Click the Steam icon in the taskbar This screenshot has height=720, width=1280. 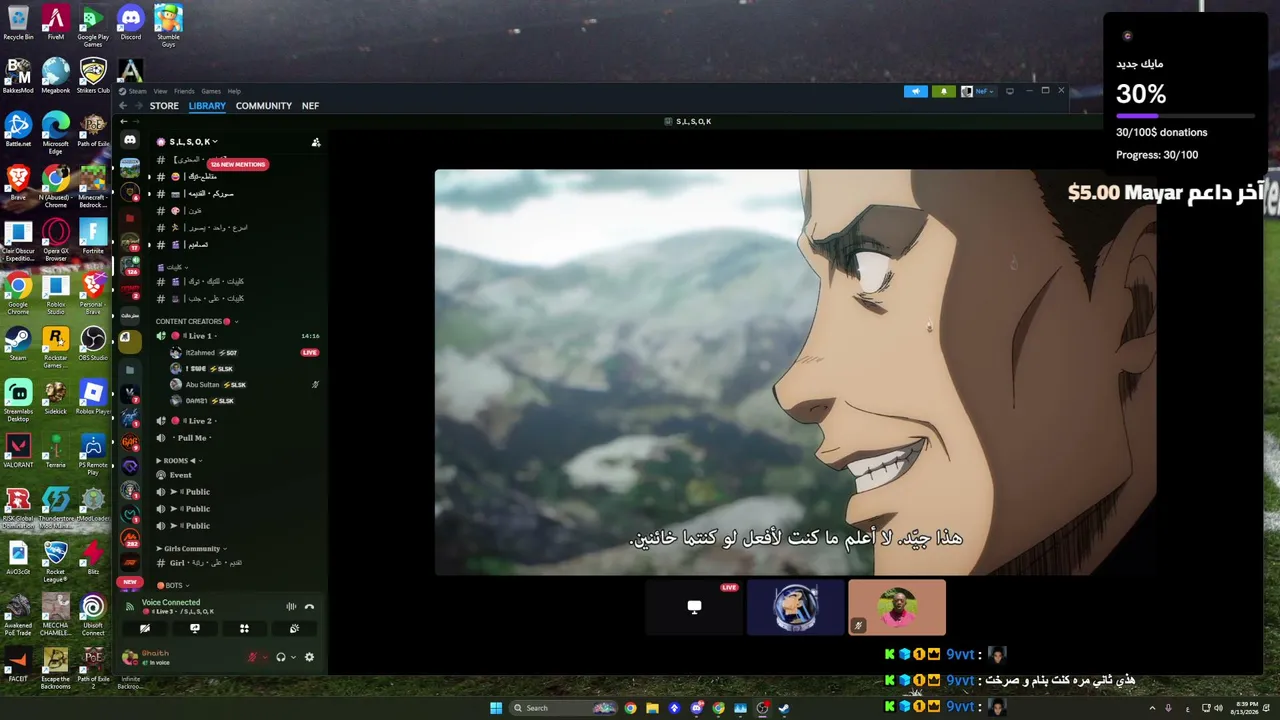click(784, 708)
